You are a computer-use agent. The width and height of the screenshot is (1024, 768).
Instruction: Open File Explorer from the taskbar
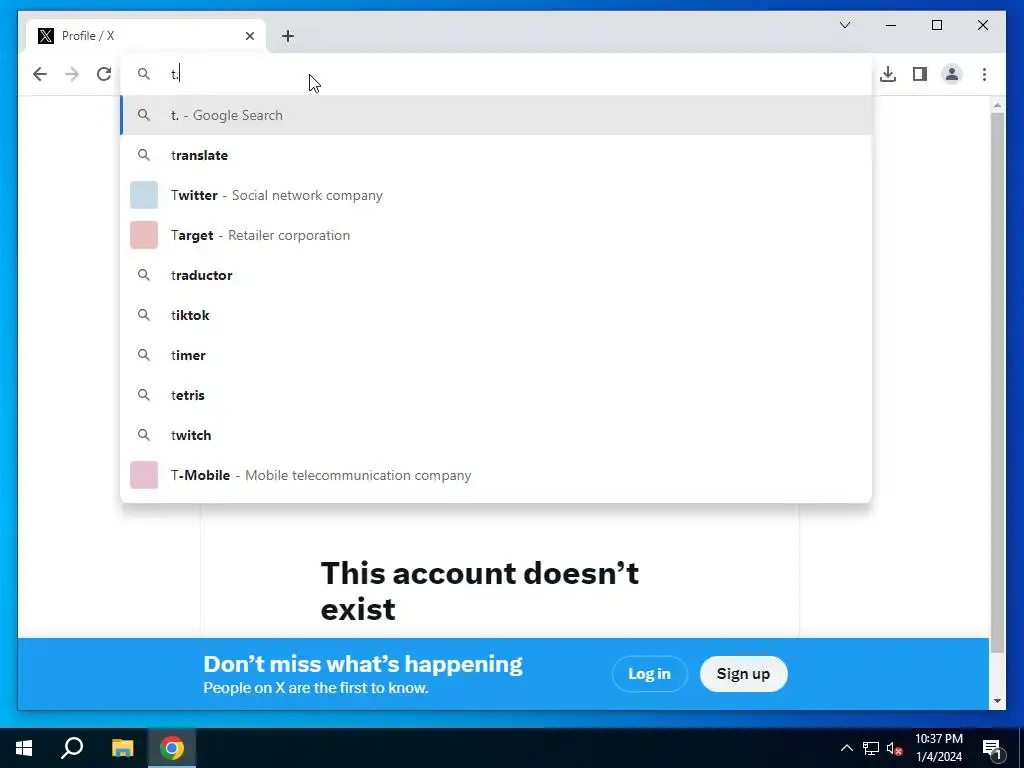122,748
